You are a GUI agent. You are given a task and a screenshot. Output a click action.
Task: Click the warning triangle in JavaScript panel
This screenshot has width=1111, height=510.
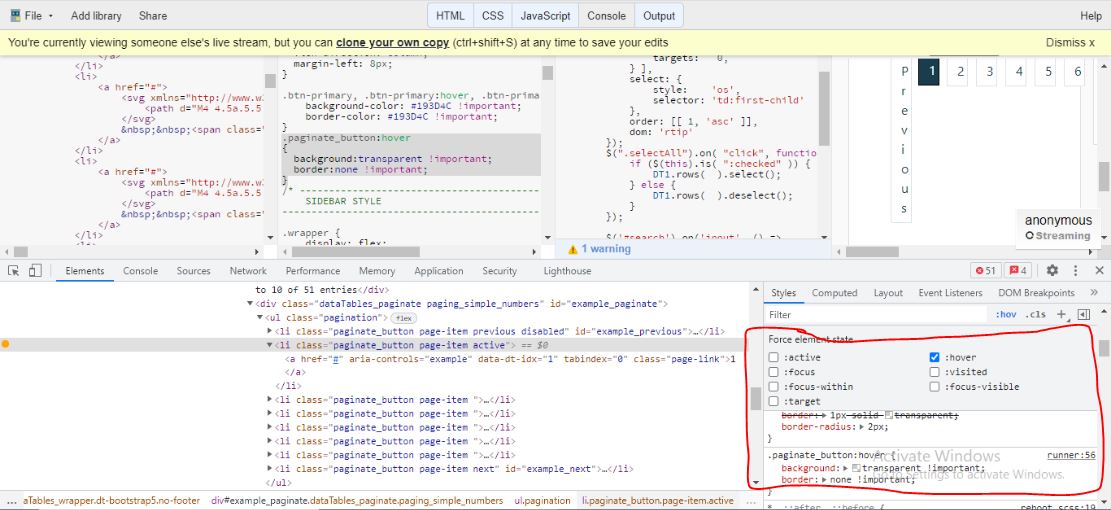tap(573, 249)
